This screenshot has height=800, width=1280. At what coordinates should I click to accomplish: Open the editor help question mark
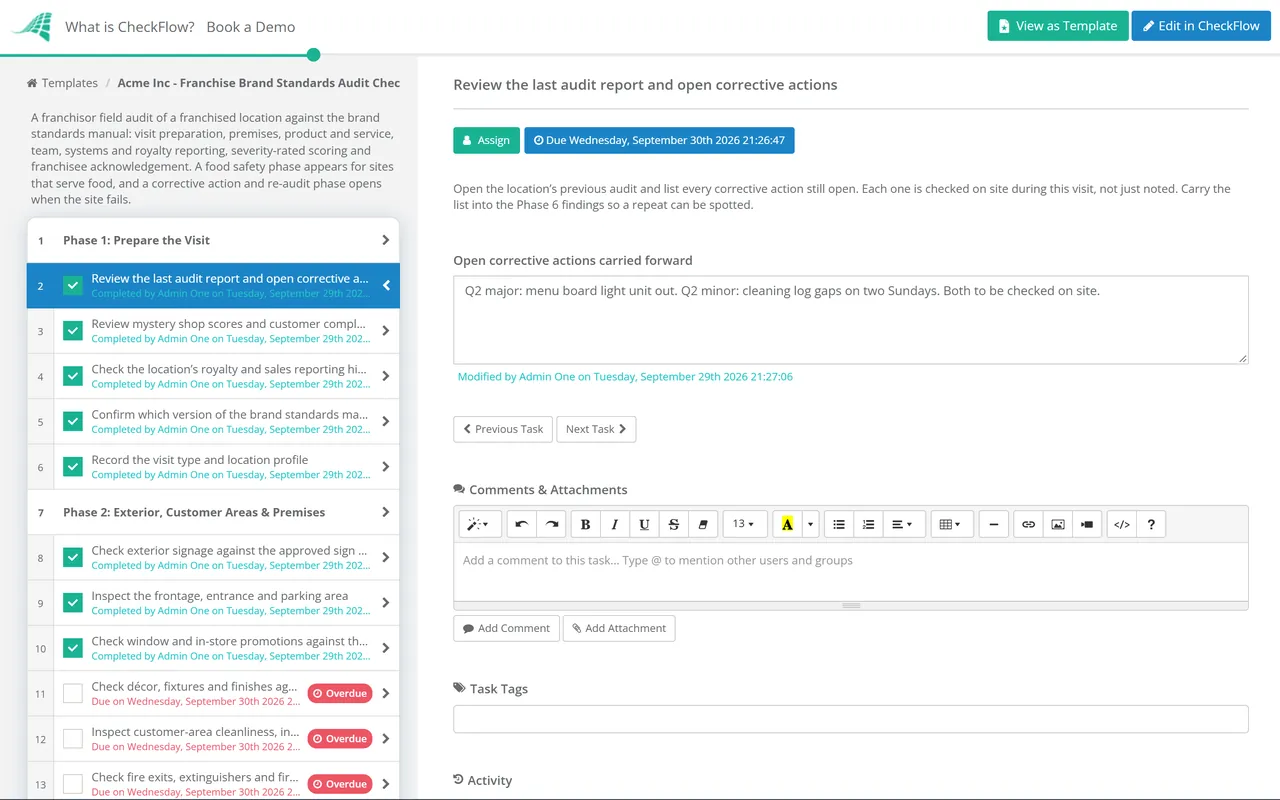coord(1151,524)
